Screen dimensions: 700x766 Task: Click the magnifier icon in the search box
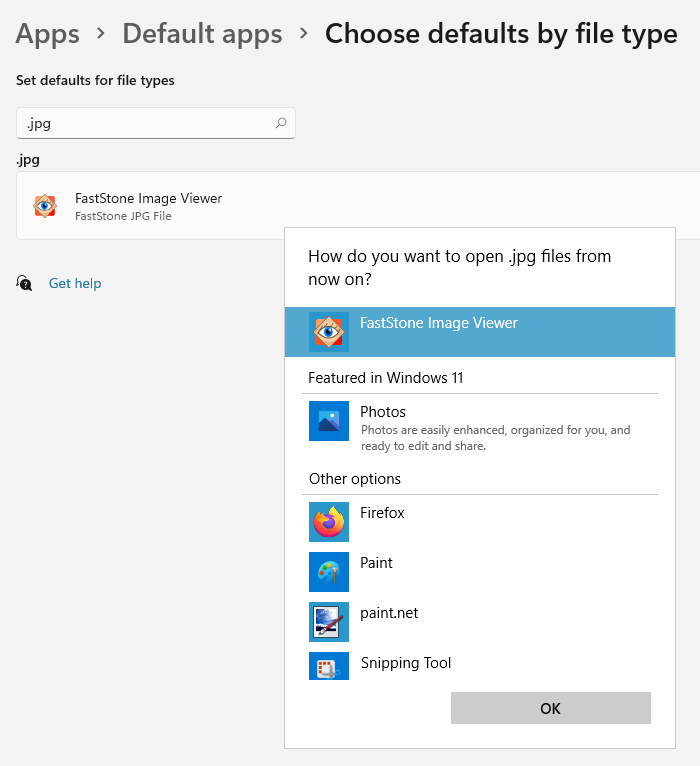point(281,124)
